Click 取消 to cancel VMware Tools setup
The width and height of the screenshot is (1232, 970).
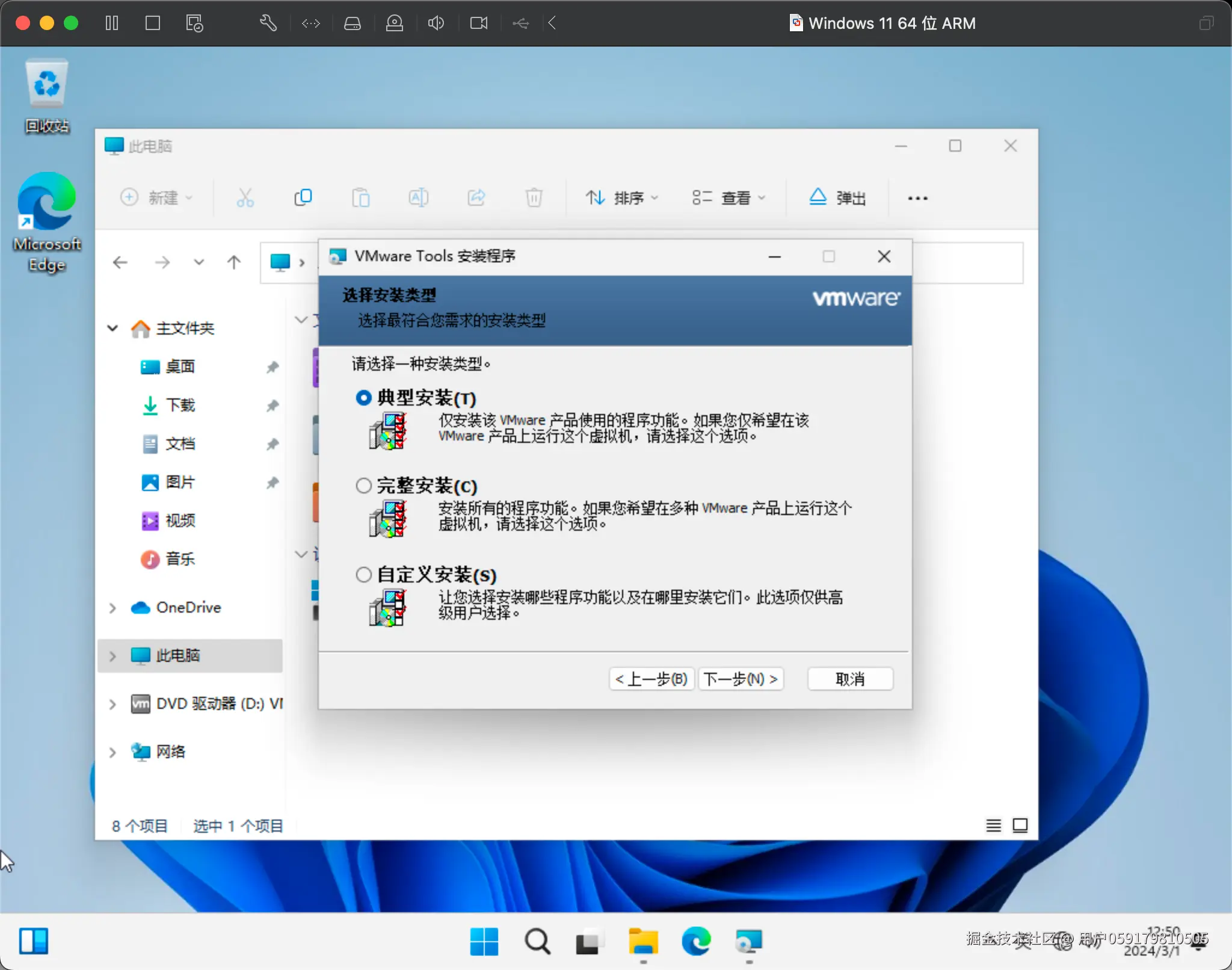click(x=850, y=679)
